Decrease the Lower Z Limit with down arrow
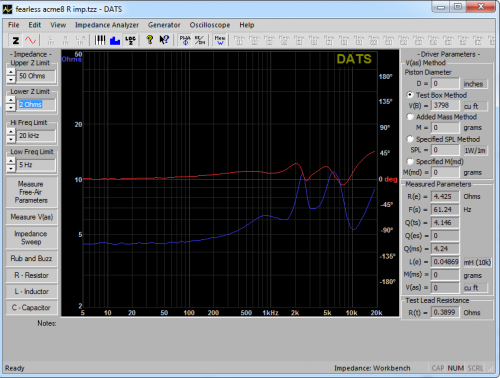The height and width of the screenshot is (378, 500). point(11,108)
